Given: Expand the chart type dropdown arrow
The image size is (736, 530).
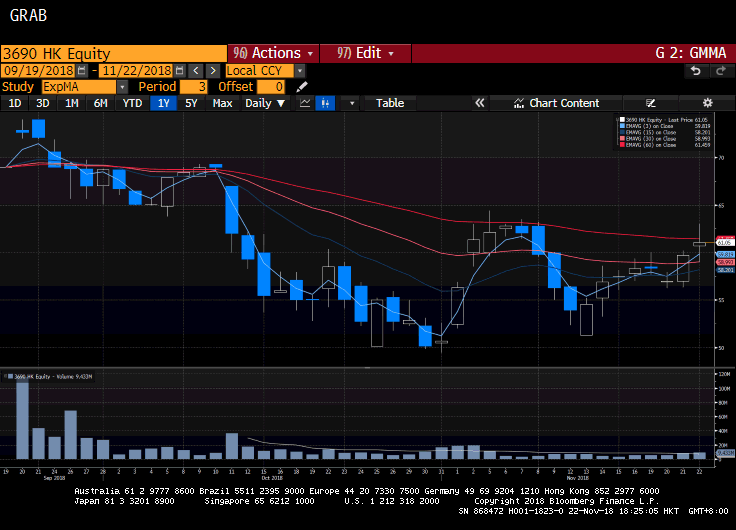Looking at the screenshot, I should point(352,103).
